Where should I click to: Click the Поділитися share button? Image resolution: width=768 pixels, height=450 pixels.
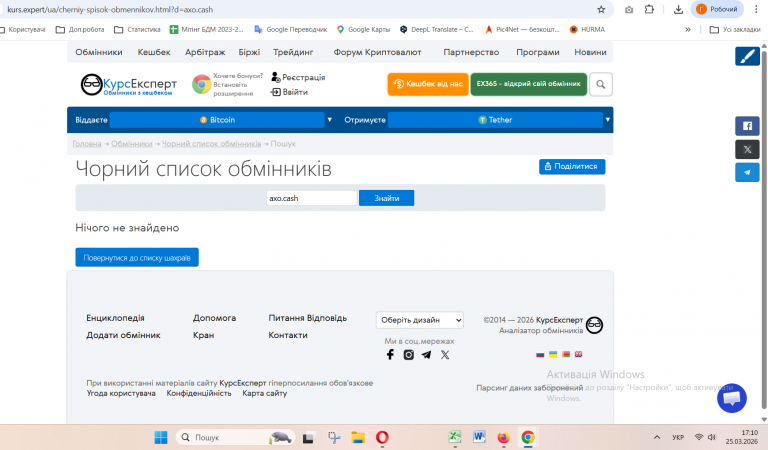pyautogui.click(x=572, y=166)
